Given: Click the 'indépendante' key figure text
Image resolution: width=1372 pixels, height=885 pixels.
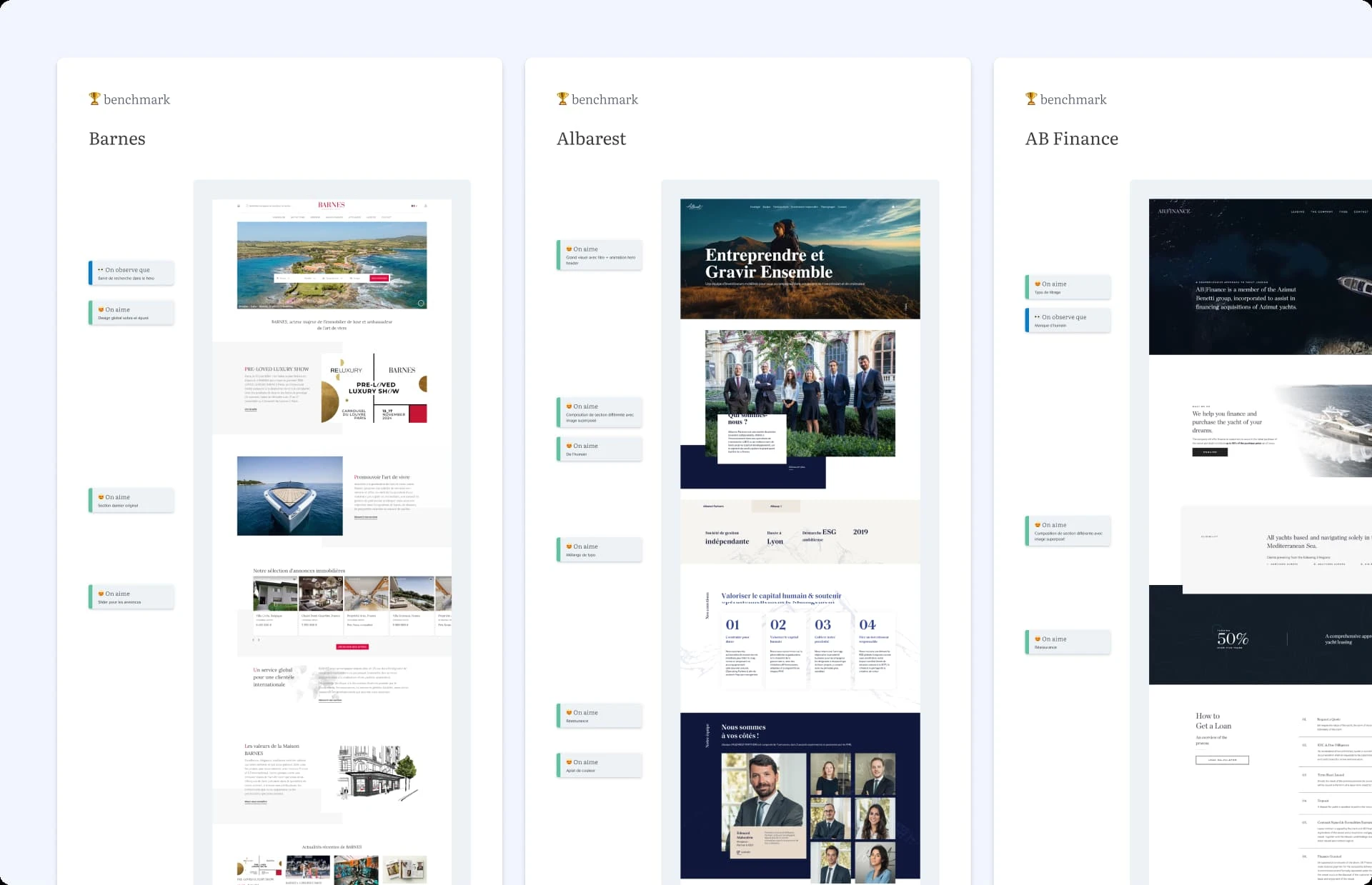Looking at the screenshot, I should click(727, 541).
